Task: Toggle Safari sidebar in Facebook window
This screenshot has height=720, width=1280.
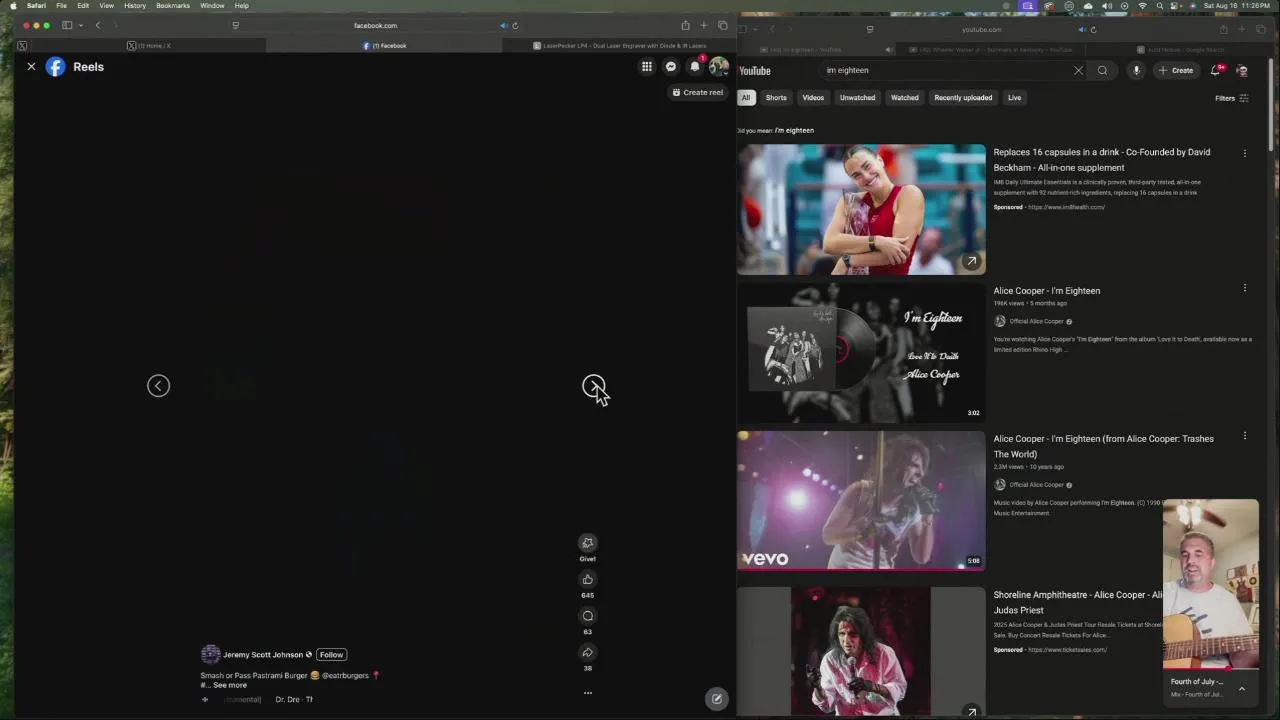Action: click(x=67, y=25)
